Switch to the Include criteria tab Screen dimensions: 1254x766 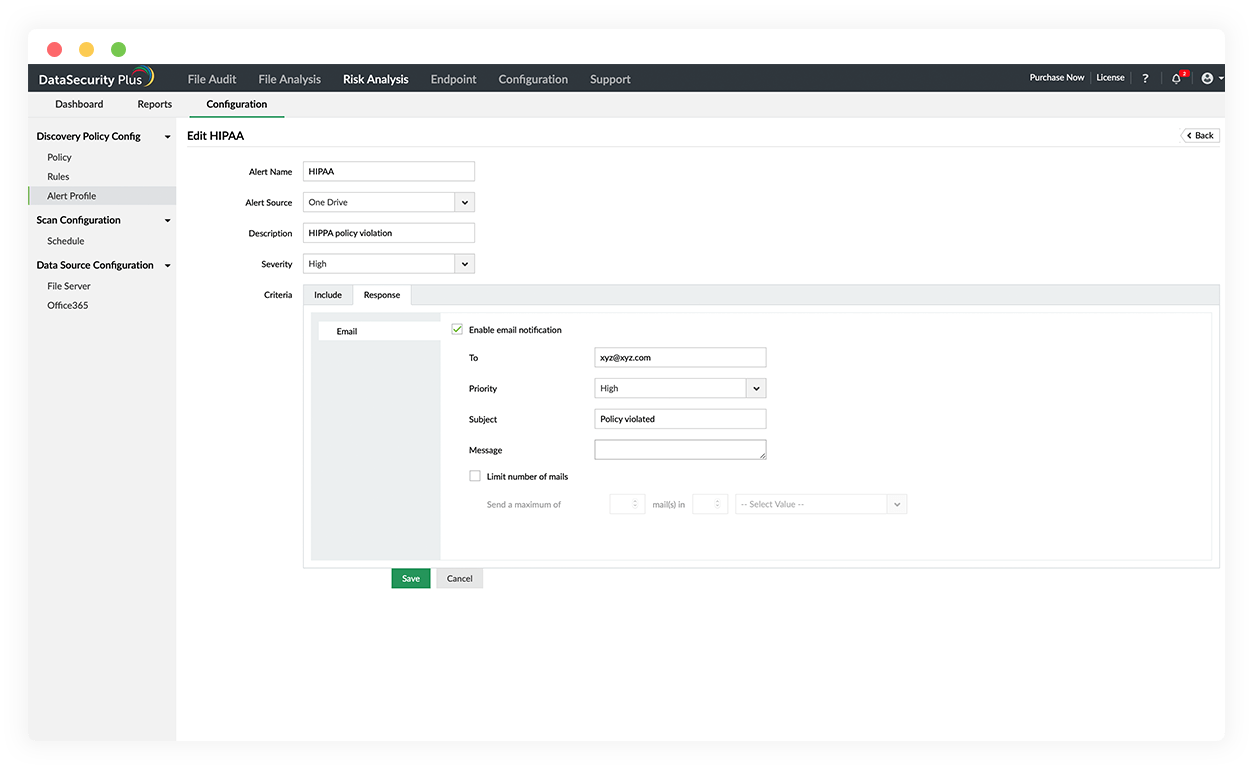(328, 295)
